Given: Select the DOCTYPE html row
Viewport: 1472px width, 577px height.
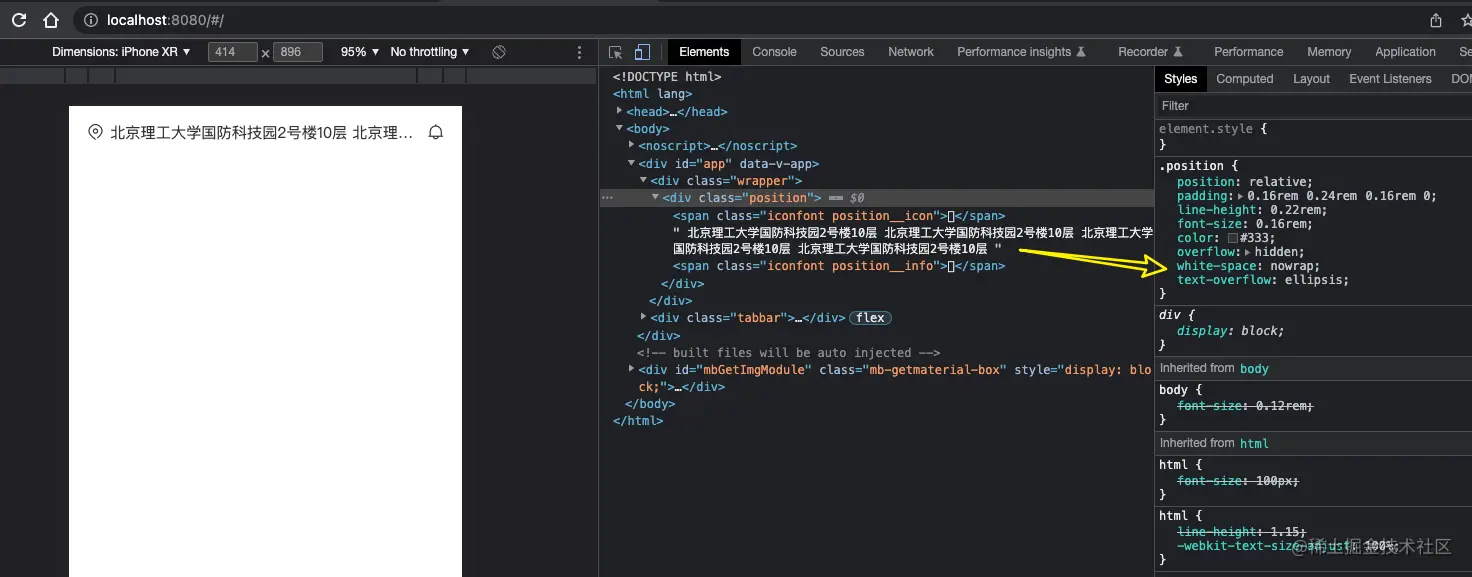Looking at the screenshot, I should [x=666, y=77].
